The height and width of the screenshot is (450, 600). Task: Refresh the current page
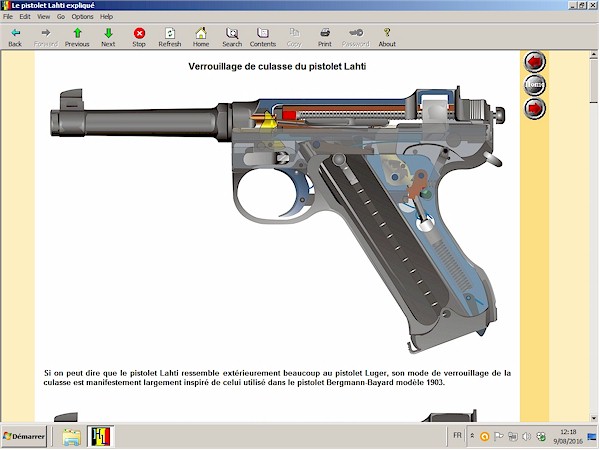click(170, 37)
